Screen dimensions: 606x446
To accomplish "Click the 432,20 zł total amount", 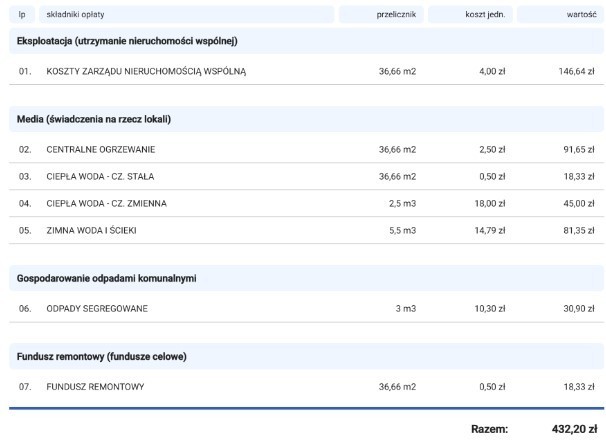I will [x=574, y=429].
